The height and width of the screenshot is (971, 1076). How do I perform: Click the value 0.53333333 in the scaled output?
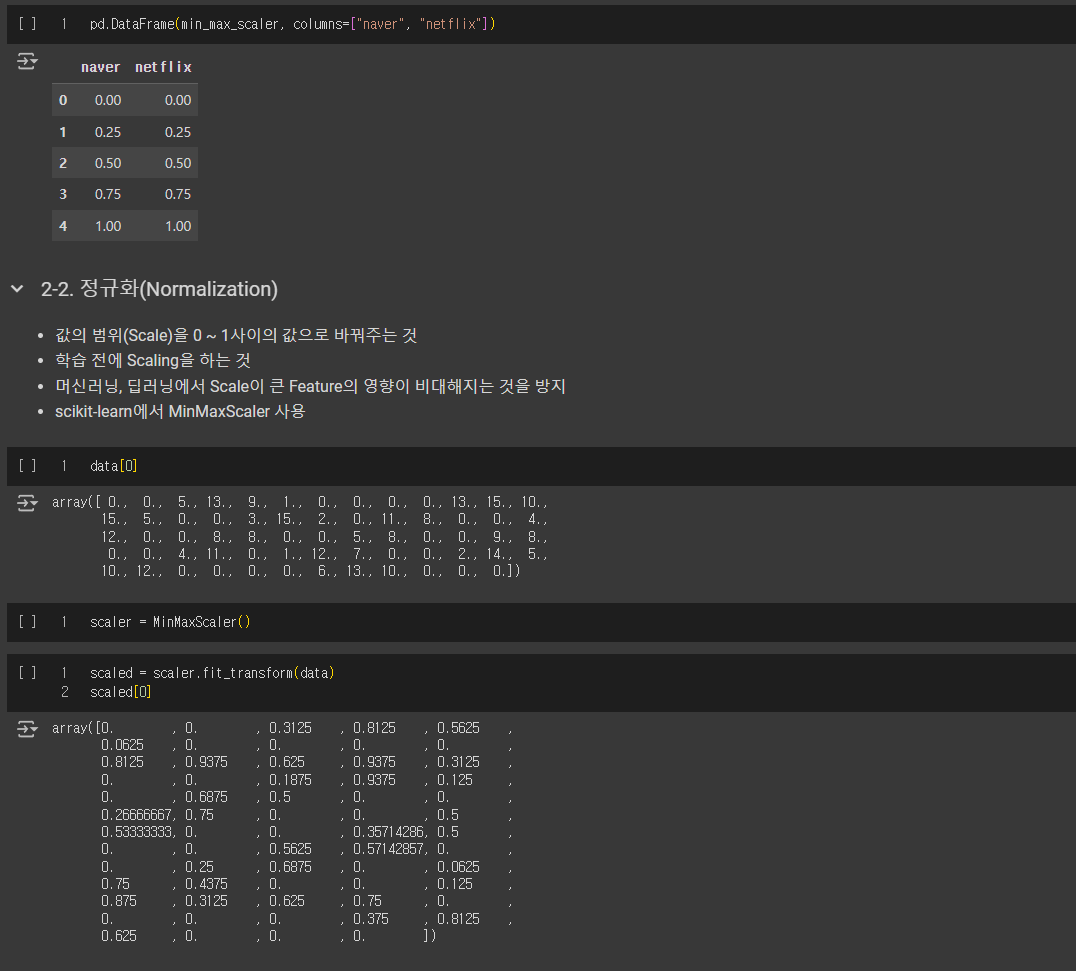tap(137, 832)
